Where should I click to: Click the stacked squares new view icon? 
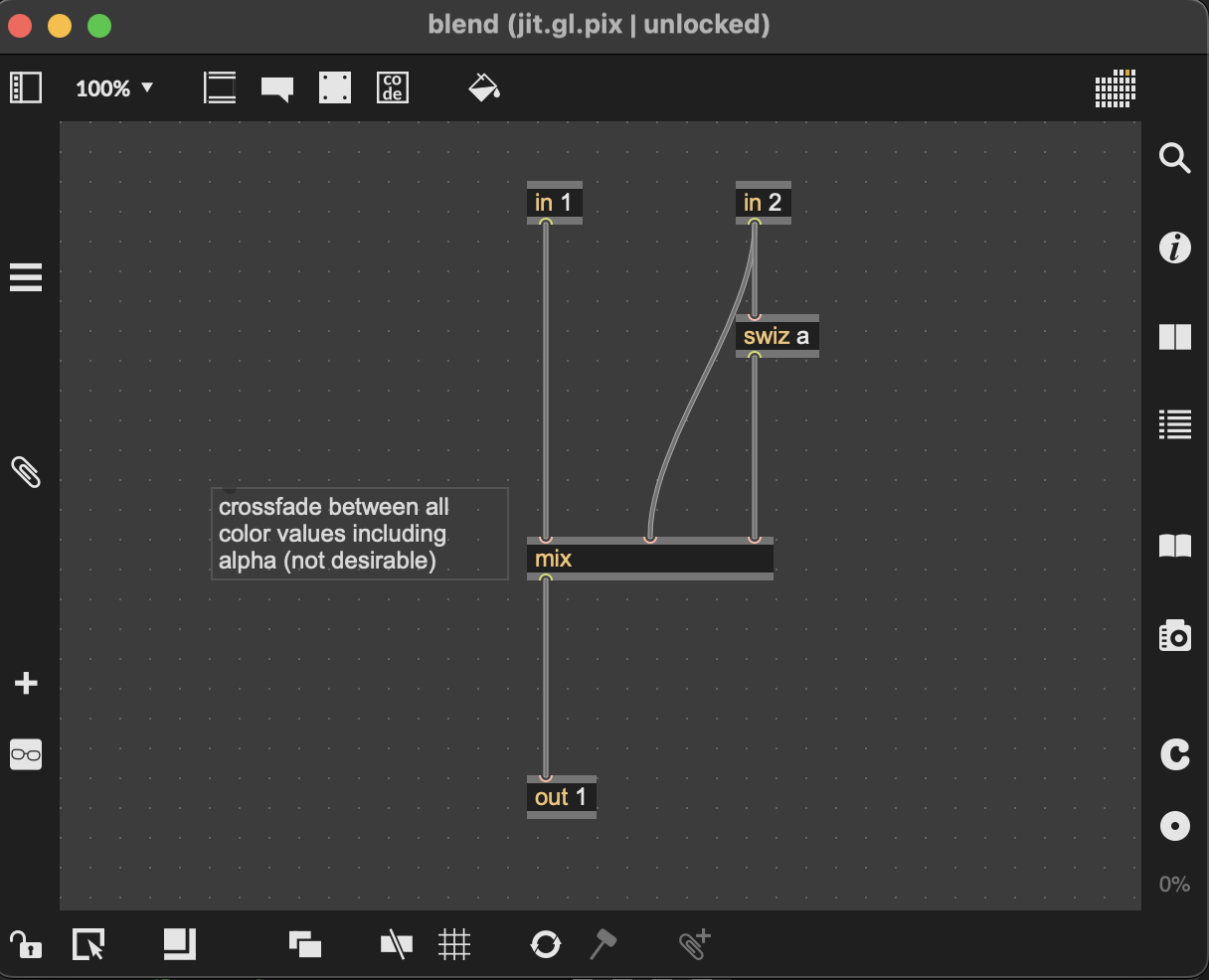point(180,944)
